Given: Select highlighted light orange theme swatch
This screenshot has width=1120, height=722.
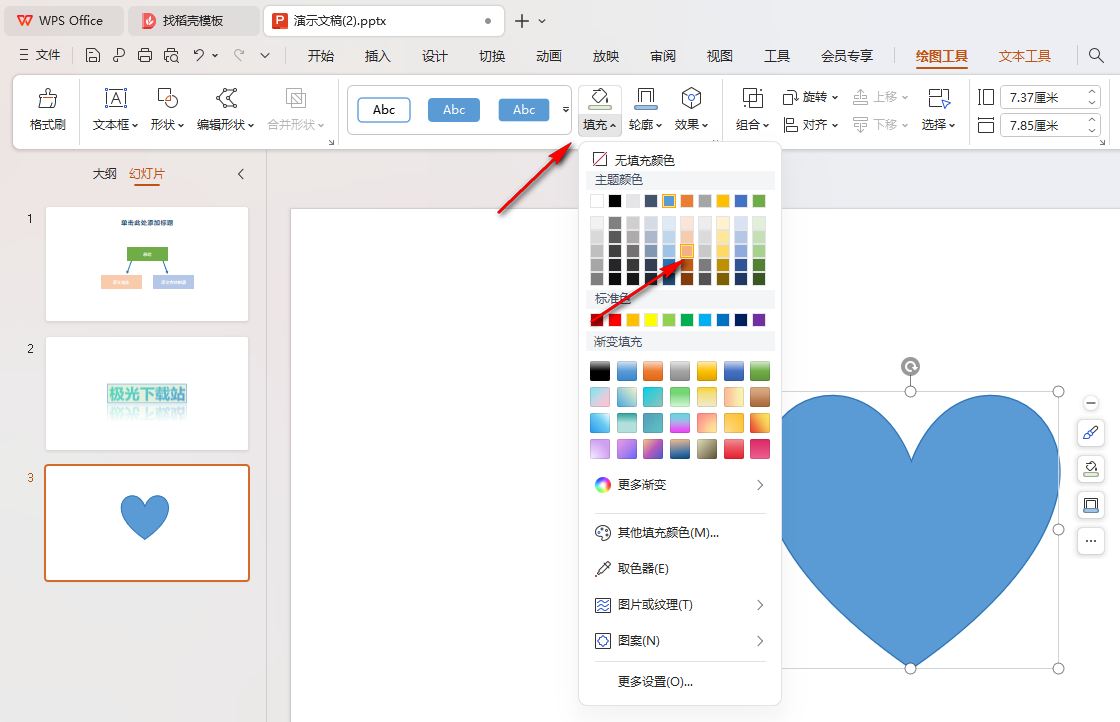Looking at the screenshot, I should tap(686, 251).
